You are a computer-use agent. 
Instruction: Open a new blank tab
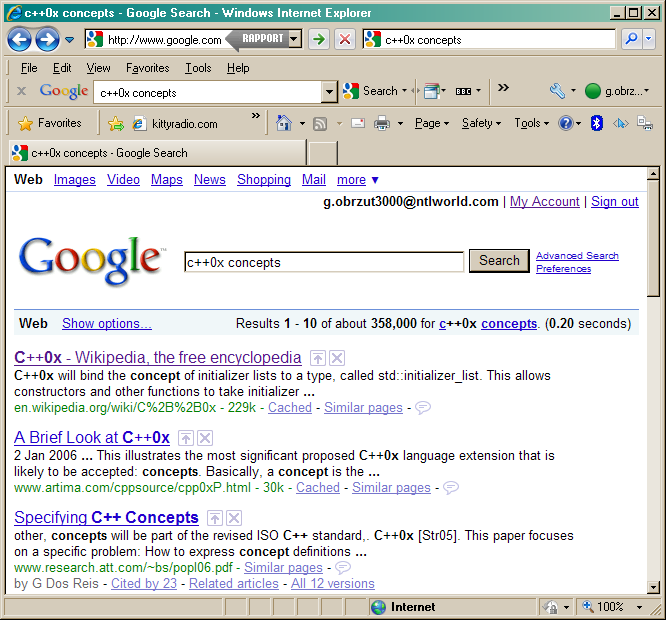click(x=323, y=153)
